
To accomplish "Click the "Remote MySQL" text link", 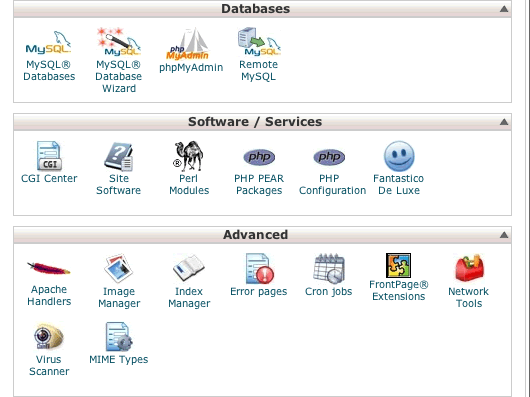I will point(259,70).
